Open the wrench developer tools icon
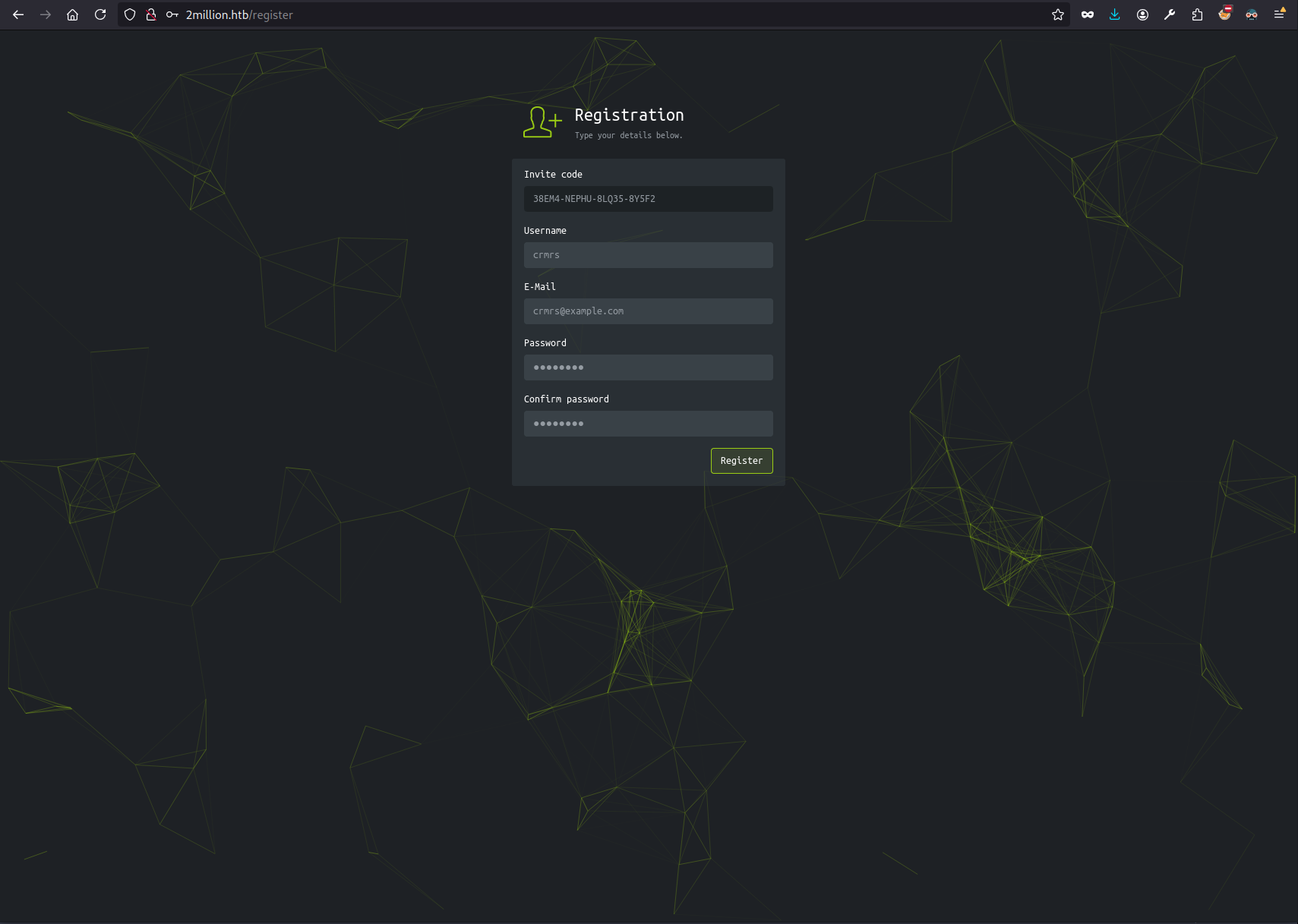Viewport: 1298px width, 924px height. tap(1170, 14)
